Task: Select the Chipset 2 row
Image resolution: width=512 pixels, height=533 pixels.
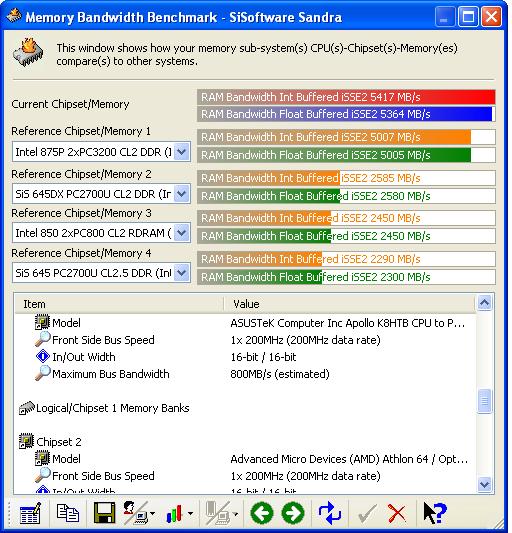Action: tap(245, 442)
